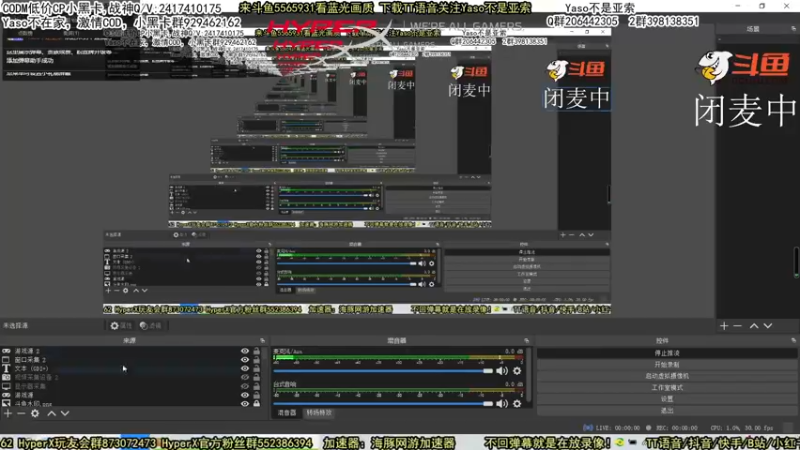This screenshot has height=450, width=800.
Task: Click the REC status dot
Action: click(648, 428)
